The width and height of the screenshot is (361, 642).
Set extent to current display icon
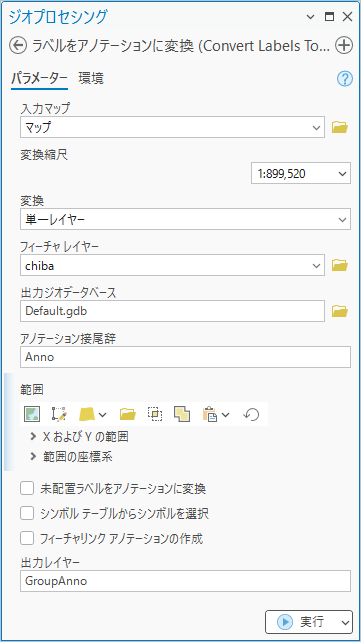click(32, 414)
